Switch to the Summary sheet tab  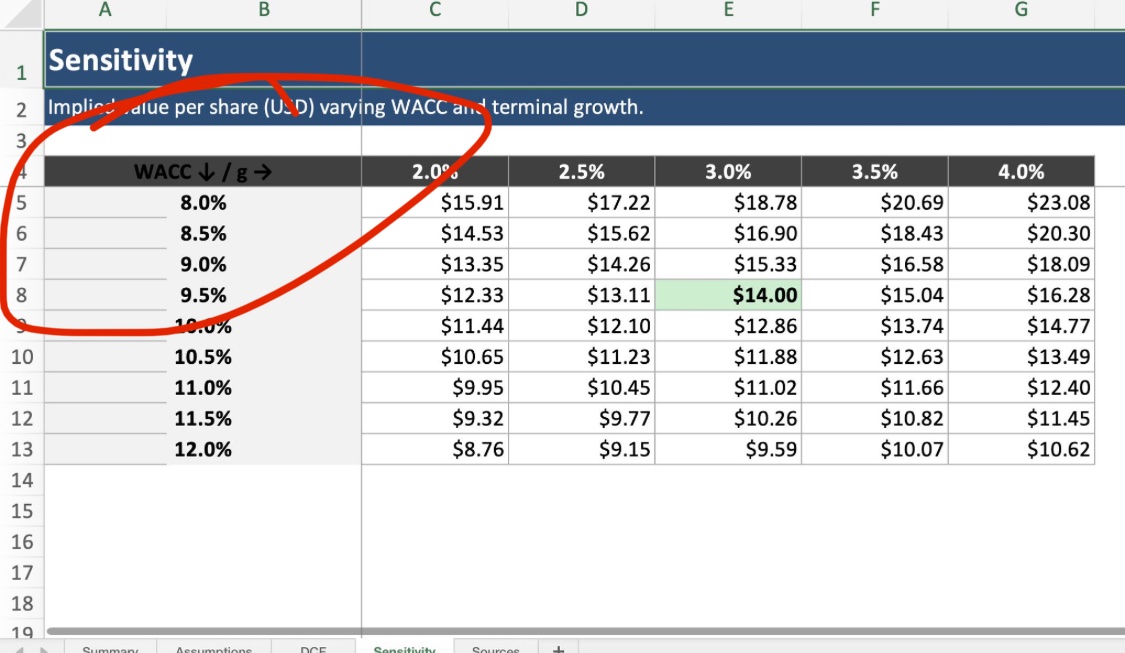tap(110, 648)
